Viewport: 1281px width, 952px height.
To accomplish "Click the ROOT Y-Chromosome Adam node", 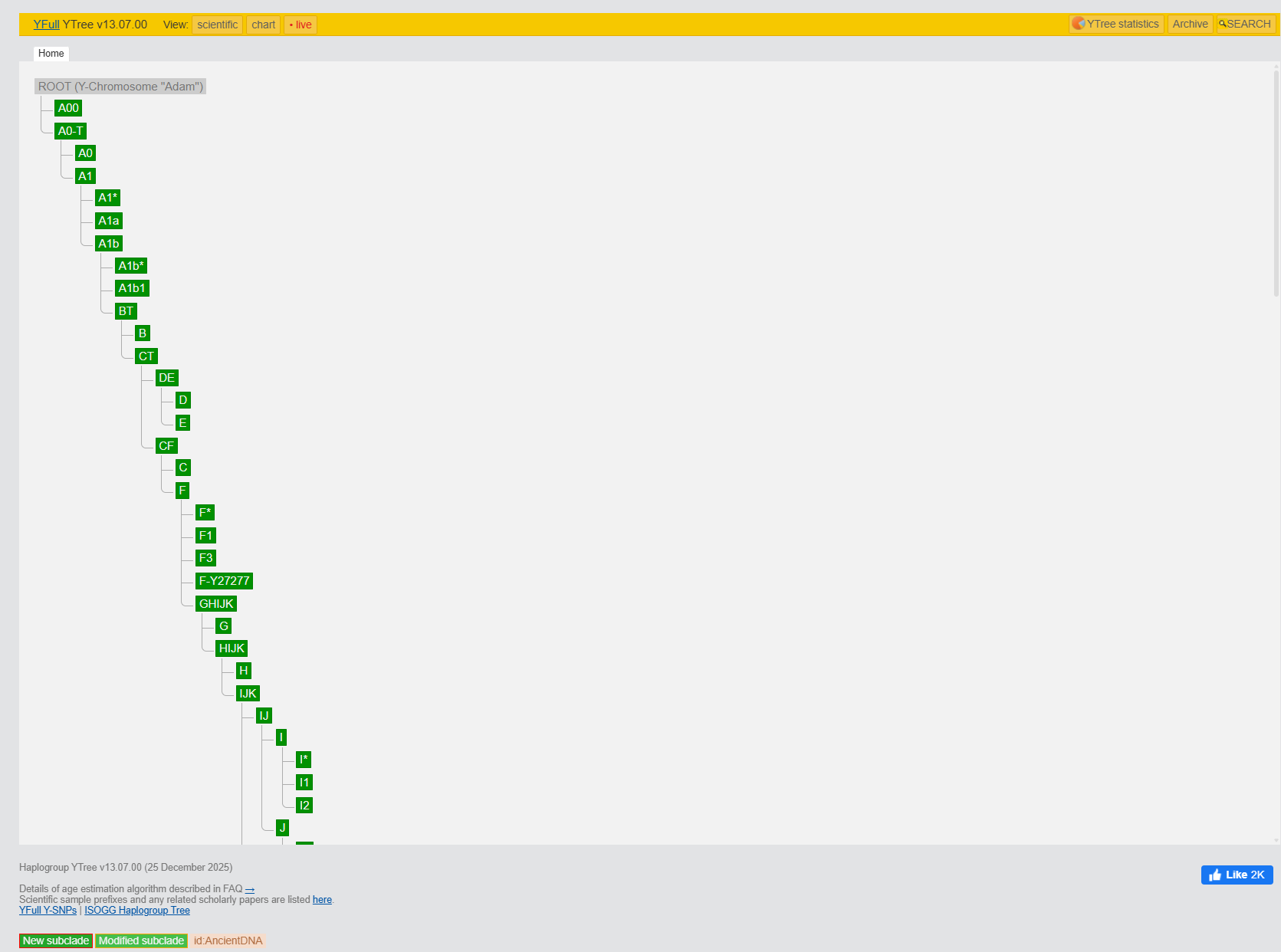I will (120, 87).
